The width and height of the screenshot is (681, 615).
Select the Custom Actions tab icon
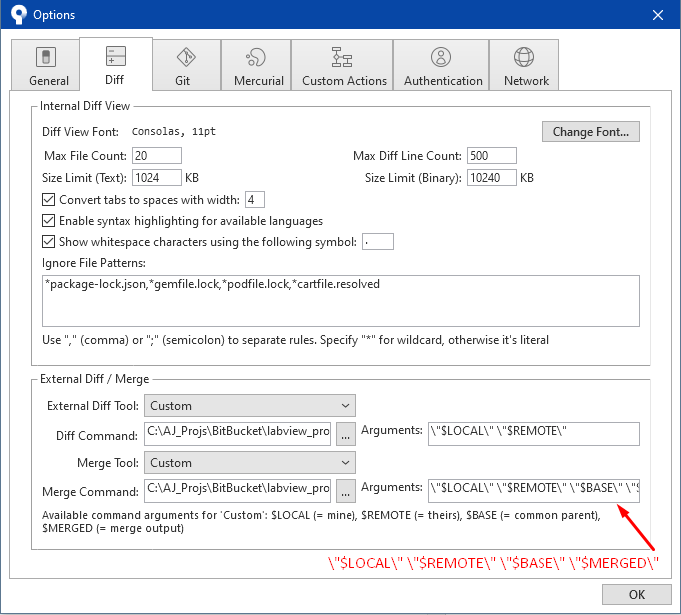343,57
